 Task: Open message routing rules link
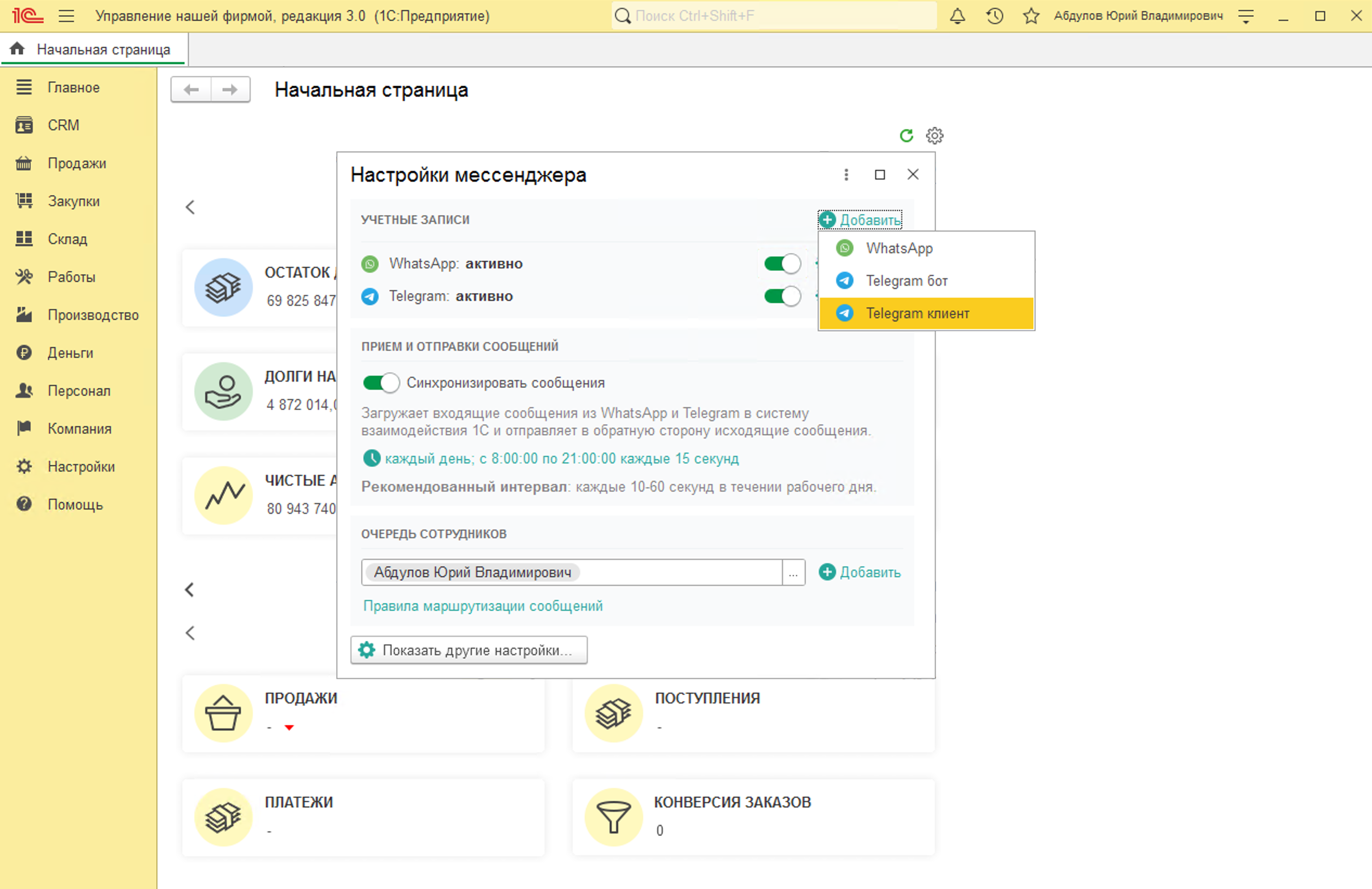coord(483,606)
